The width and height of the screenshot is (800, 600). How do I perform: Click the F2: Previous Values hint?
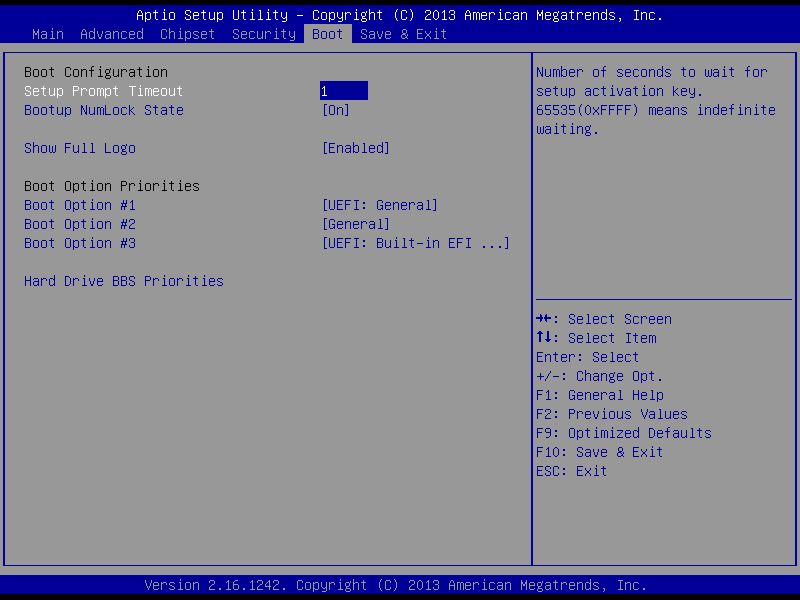pyautogui.click(x=612, y=414)
